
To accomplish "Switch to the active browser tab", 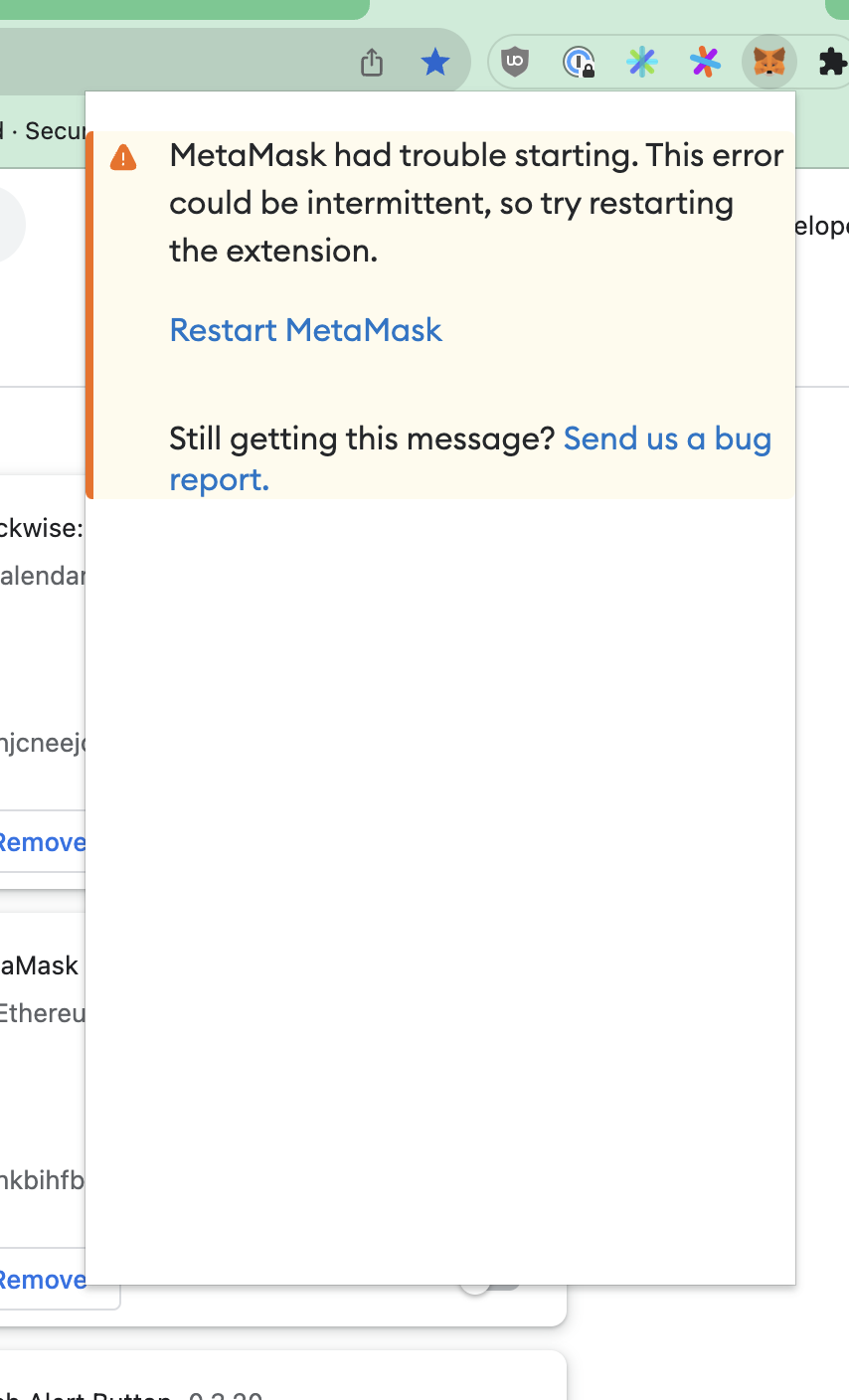I will [179, 10].
